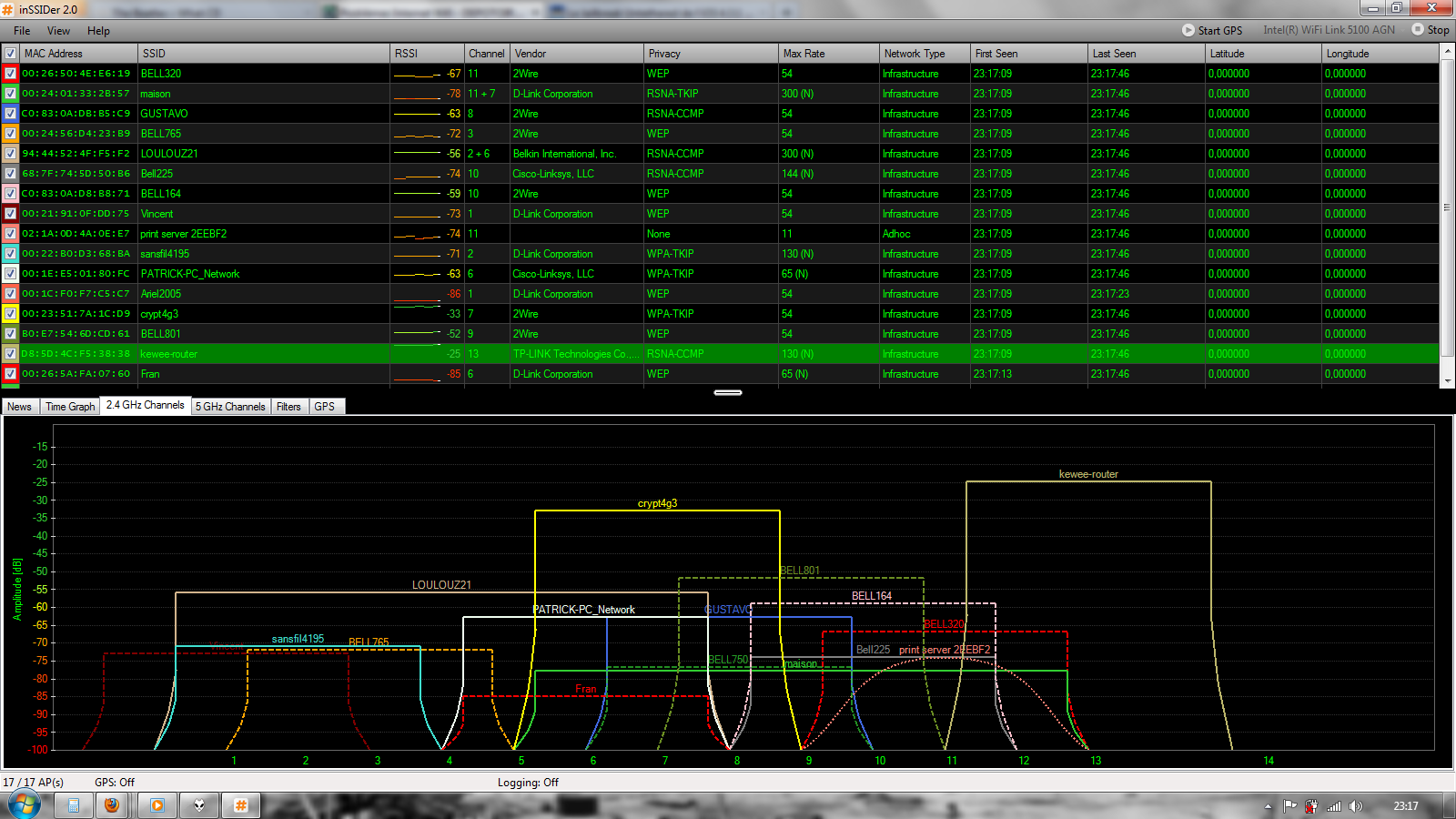Select the print server 2EEBF2 row
This screenshot has width=1456, height=819.
[720, 234]
